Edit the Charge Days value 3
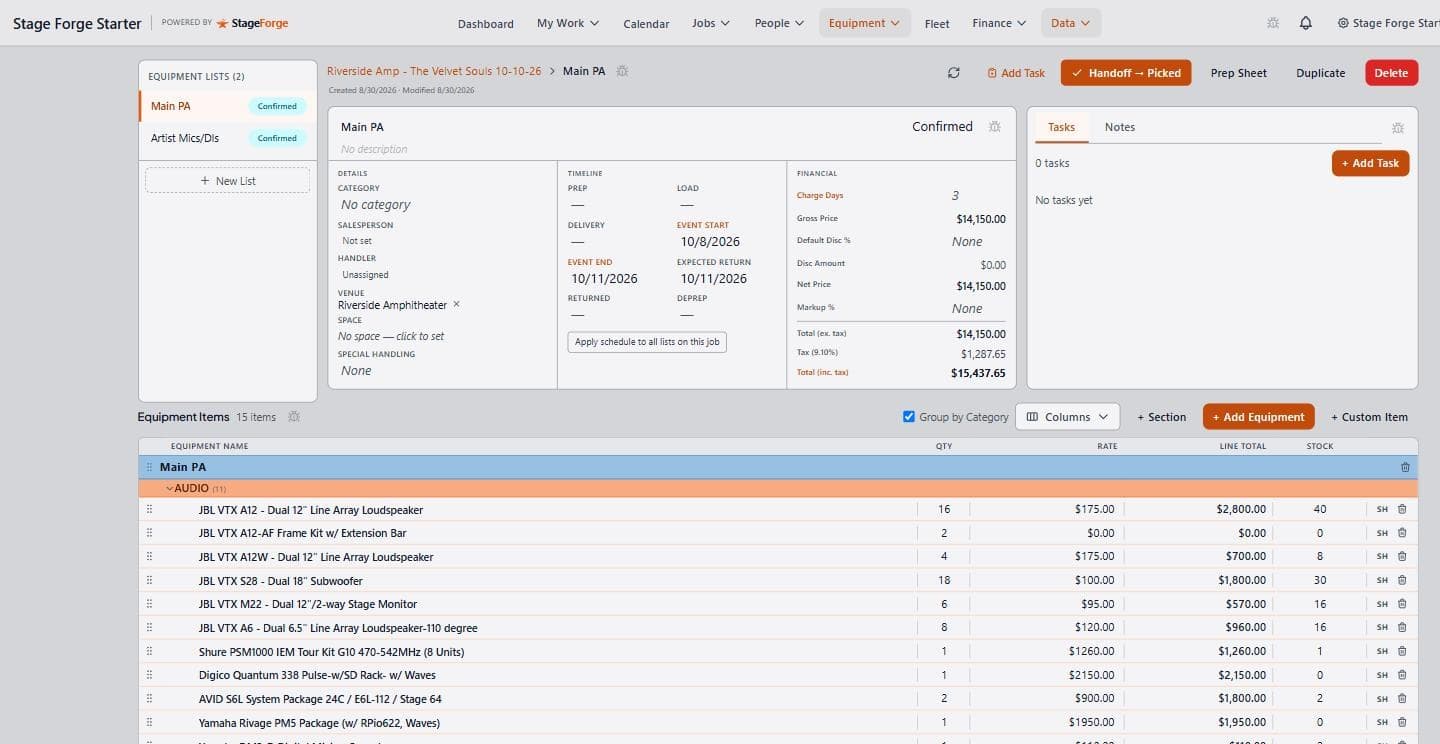 point(955,196)
